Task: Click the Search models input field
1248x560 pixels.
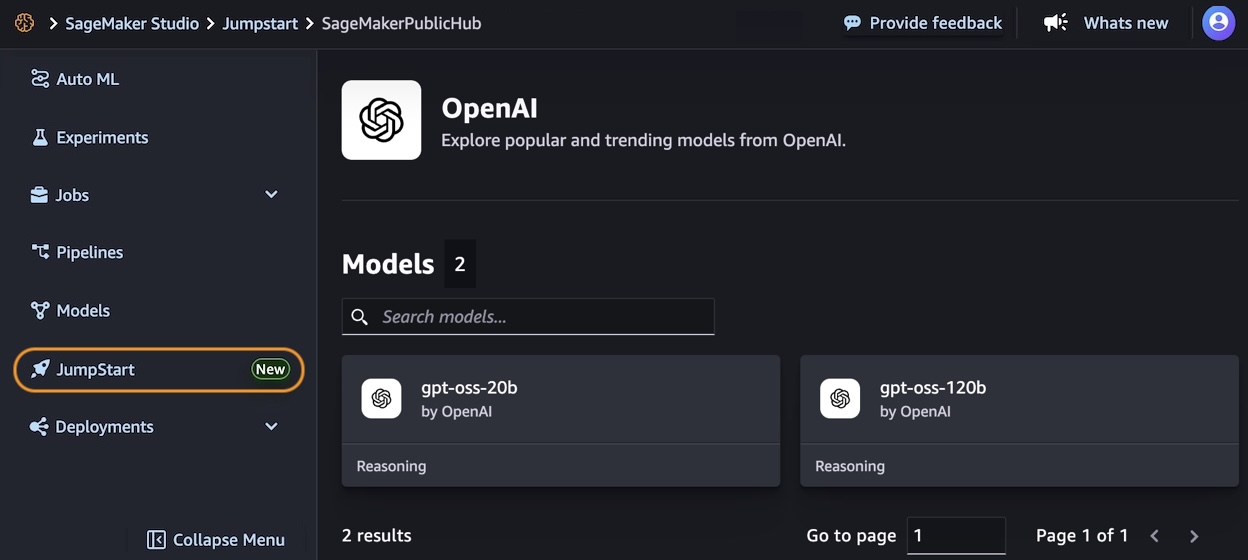Action: tap(540, 317)
